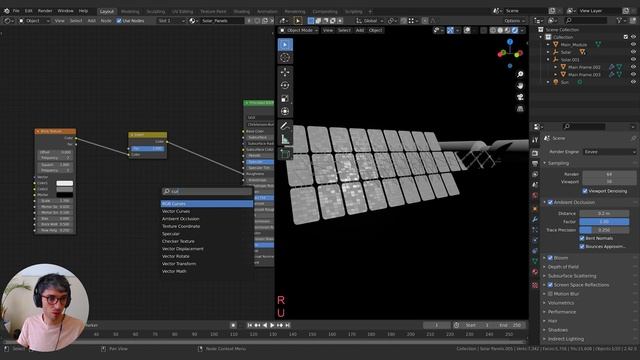Open the Render menu
640x360 pixels.
[45, 11]
